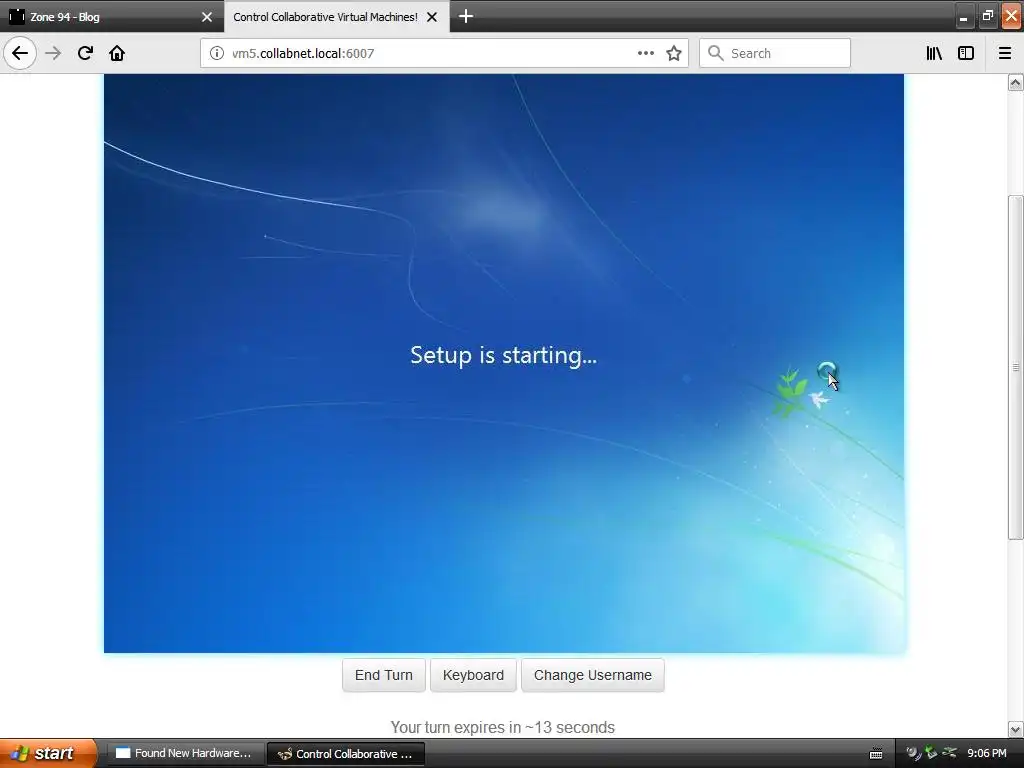Screen dimensions: 1024x768
Task: Bookmark this page with the star
Action: (674, 54)
